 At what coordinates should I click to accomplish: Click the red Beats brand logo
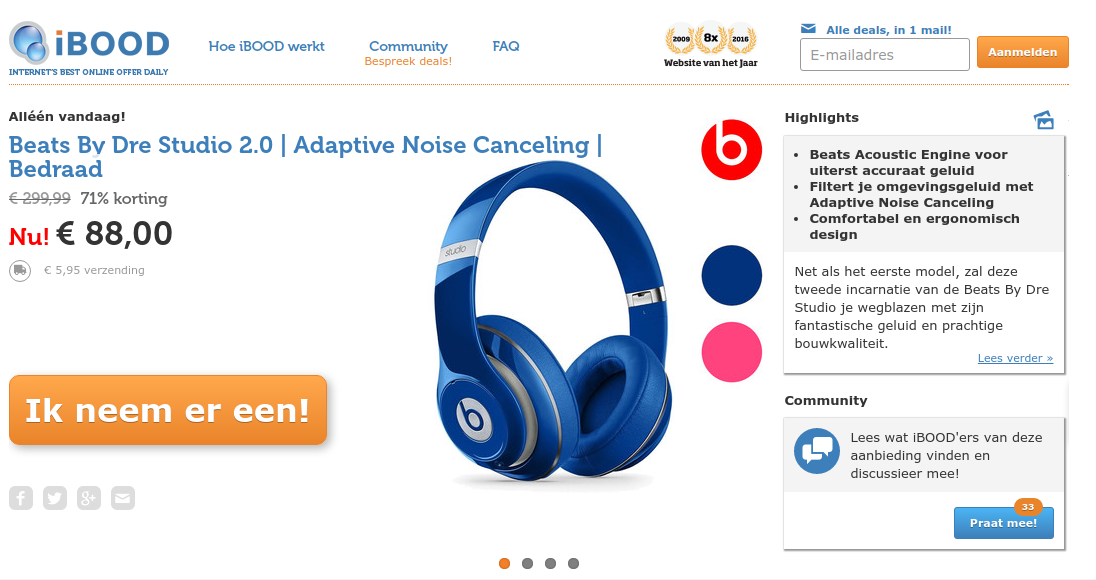pyautogui.click(x=731, y=150)
